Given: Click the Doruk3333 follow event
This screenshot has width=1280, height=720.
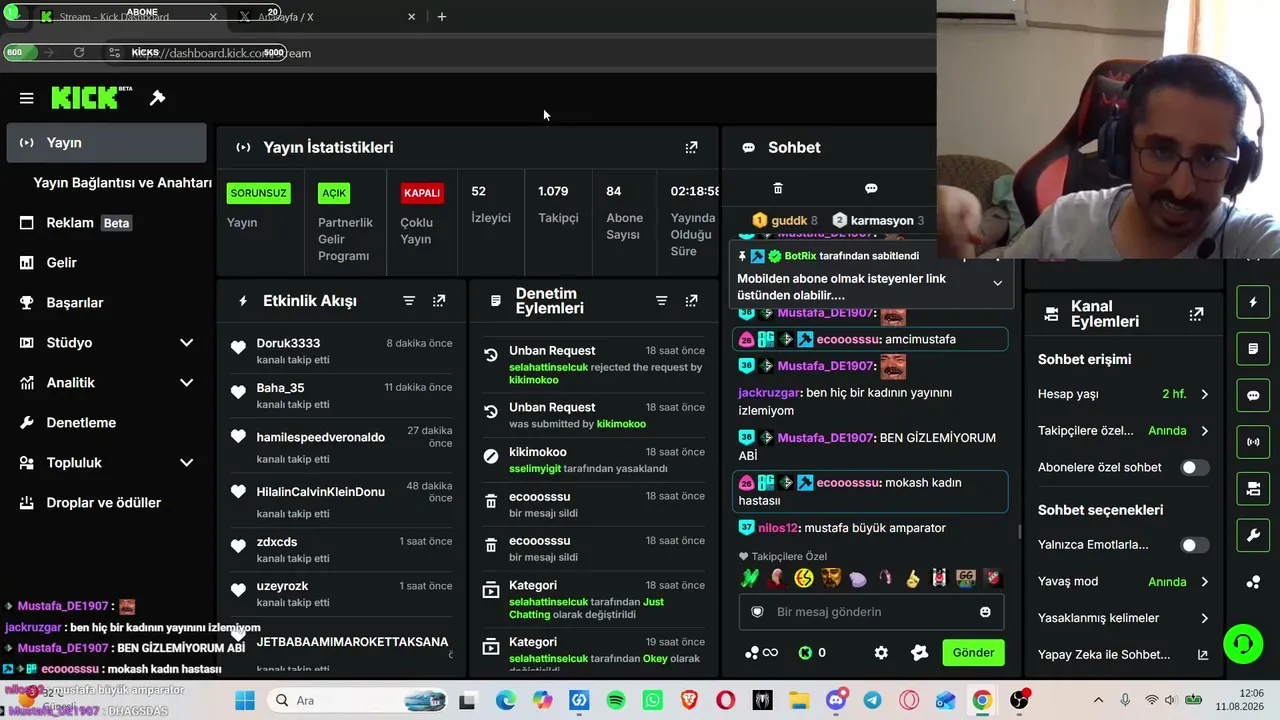Looking at the screenshot, I should click(x=341, y=353).
